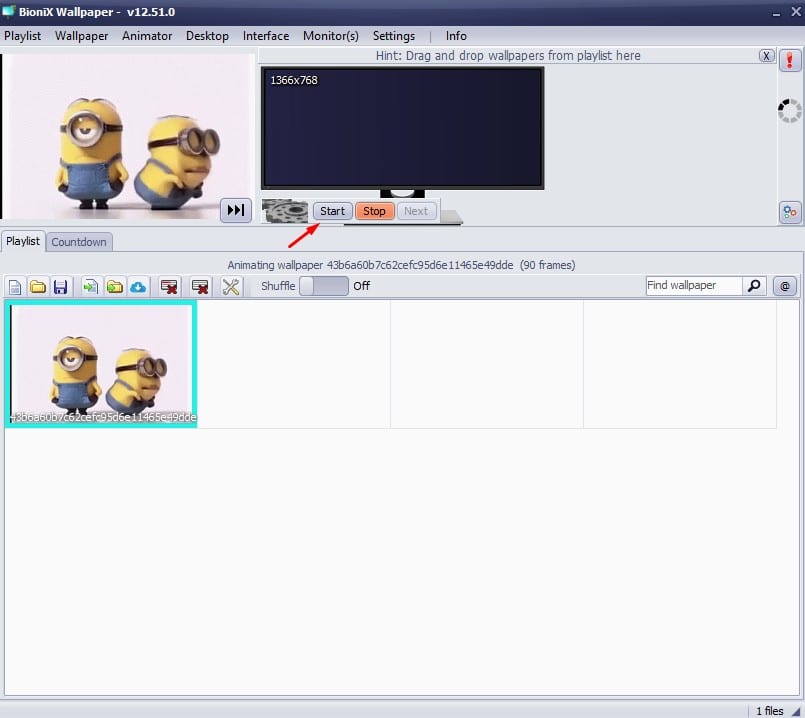Select the Playlist tab
Image resolution: width=805 pixels, height=718 pixels.
click(23, 241)
